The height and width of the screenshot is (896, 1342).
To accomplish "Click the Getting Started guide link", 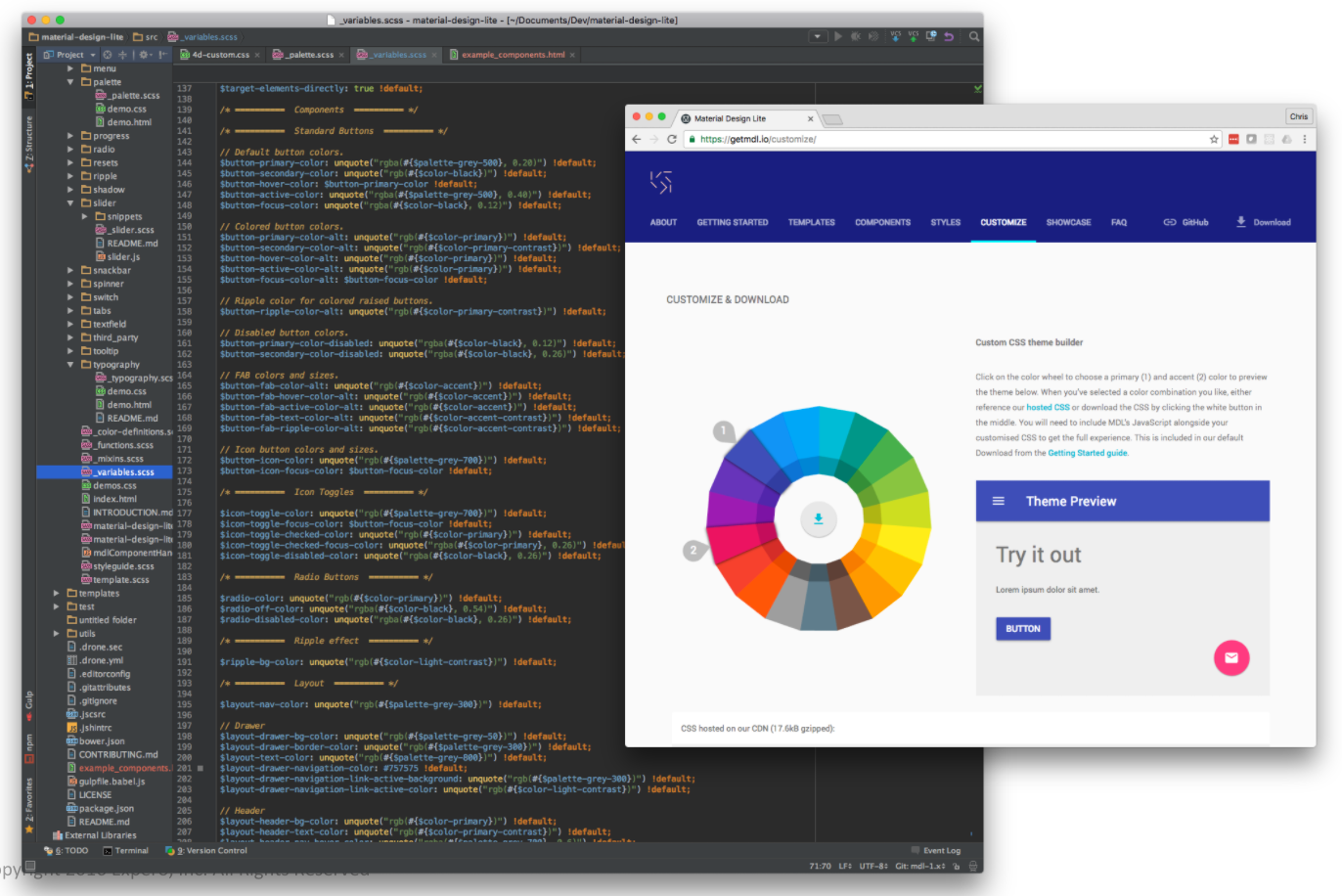I will point(1088,454).
